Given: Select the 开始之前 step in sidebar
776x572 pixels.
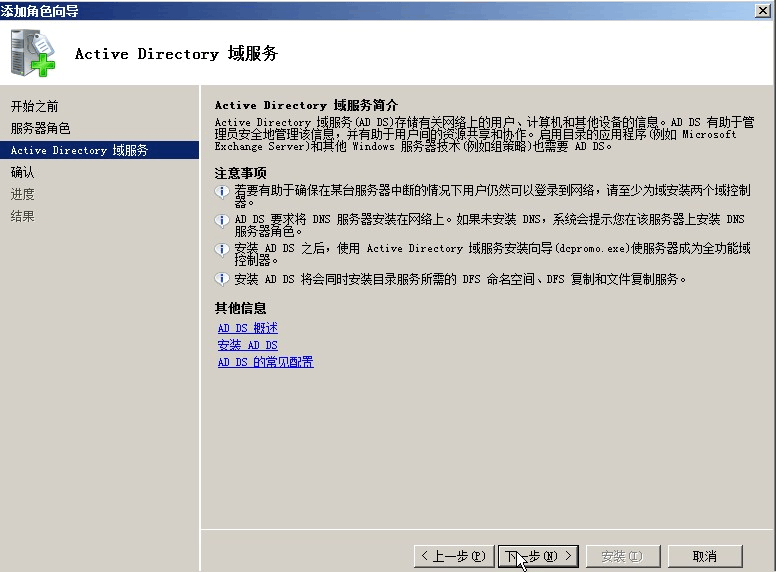Looking at the screenshot, I should (x=35, y=106).
